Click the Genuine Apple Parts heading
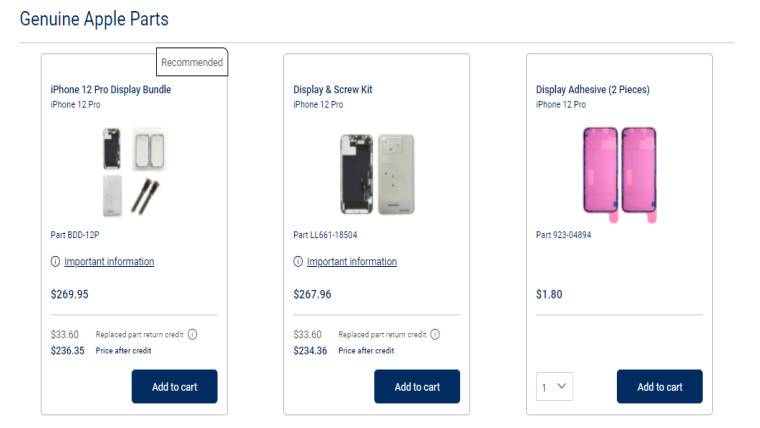This screenshot has height=428, width=760. coord(94,19)
